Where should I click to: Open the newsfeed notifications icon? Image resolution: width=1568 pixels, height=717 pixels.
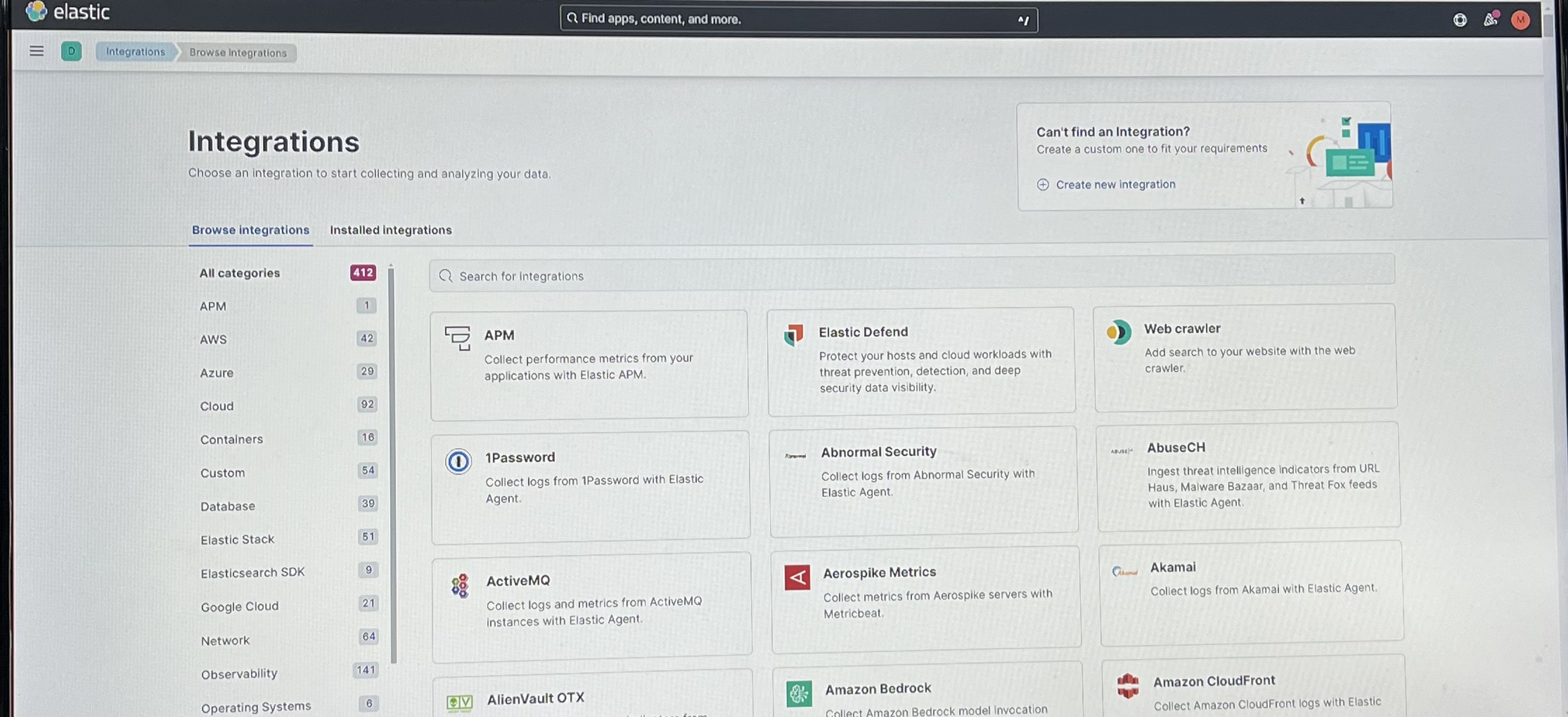1490,20
